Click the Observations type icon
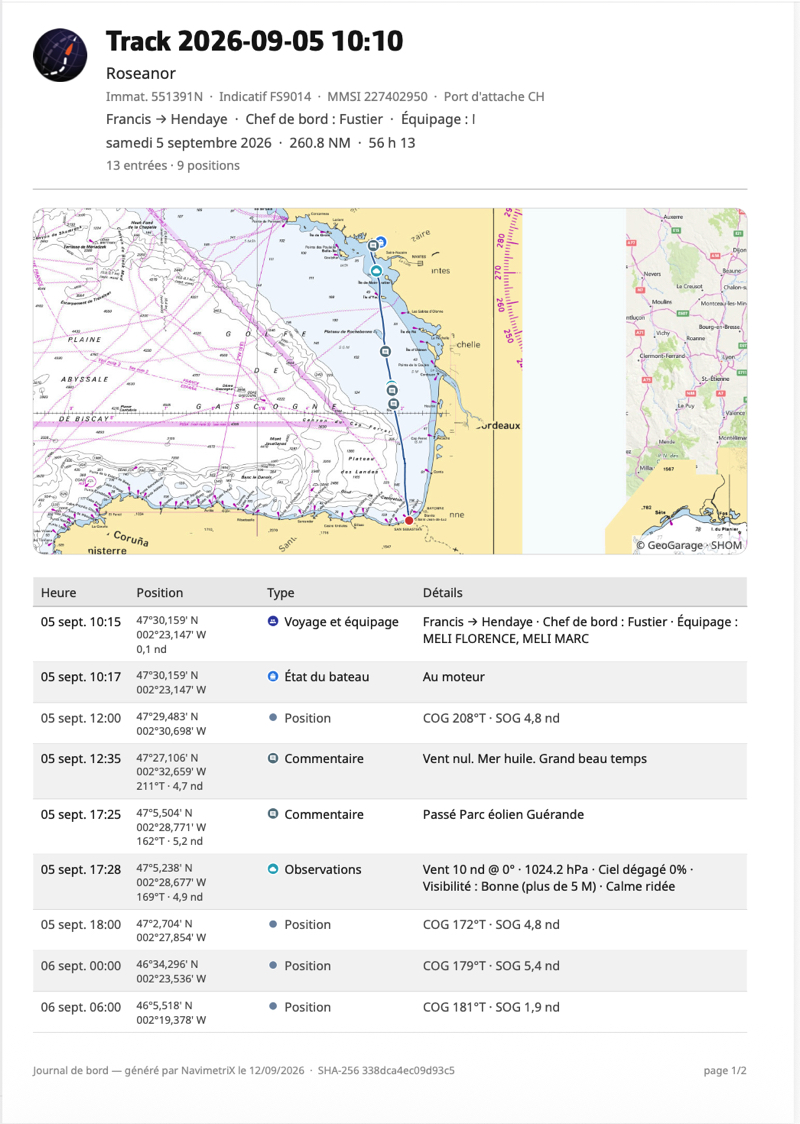The height and width of the screenshot is (1124, 800). 272,870
